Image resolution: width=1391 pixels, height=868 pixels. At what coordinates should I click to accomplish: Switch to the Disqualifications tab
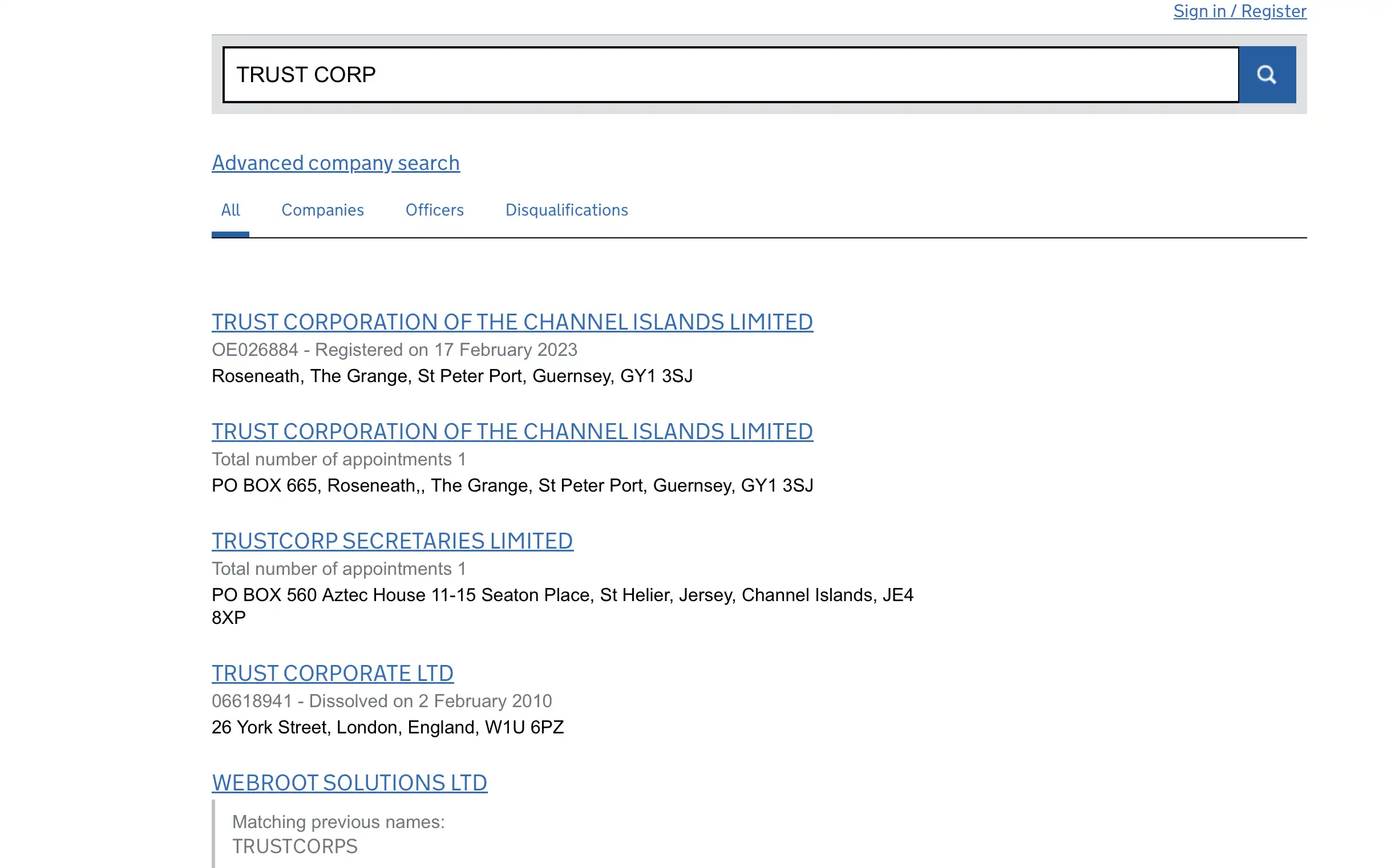point(567,210)
